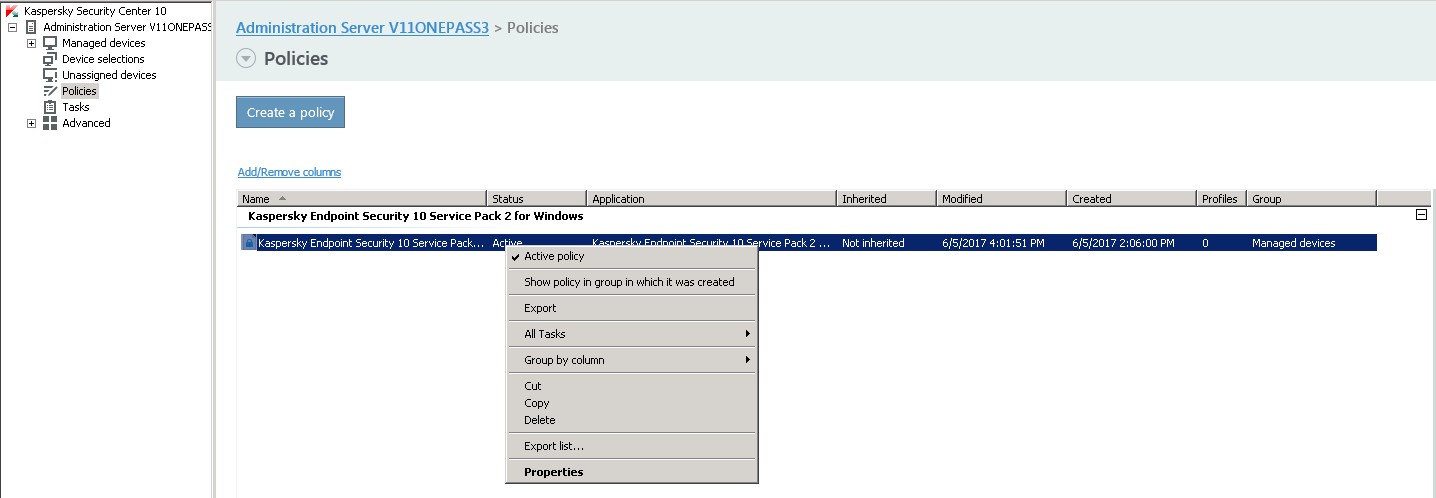Click the Kaspersky Security Center logo icon
The height and width of the screenshot is (498, 1436).
coord(12,11)
